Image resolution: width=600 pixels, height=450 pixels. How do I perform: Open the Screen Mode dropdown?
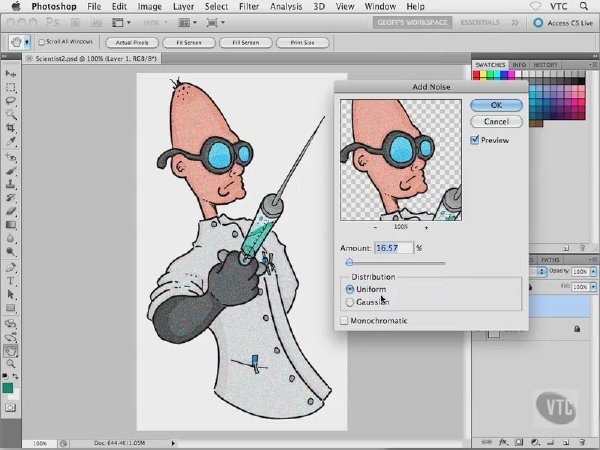pos(215,23)
